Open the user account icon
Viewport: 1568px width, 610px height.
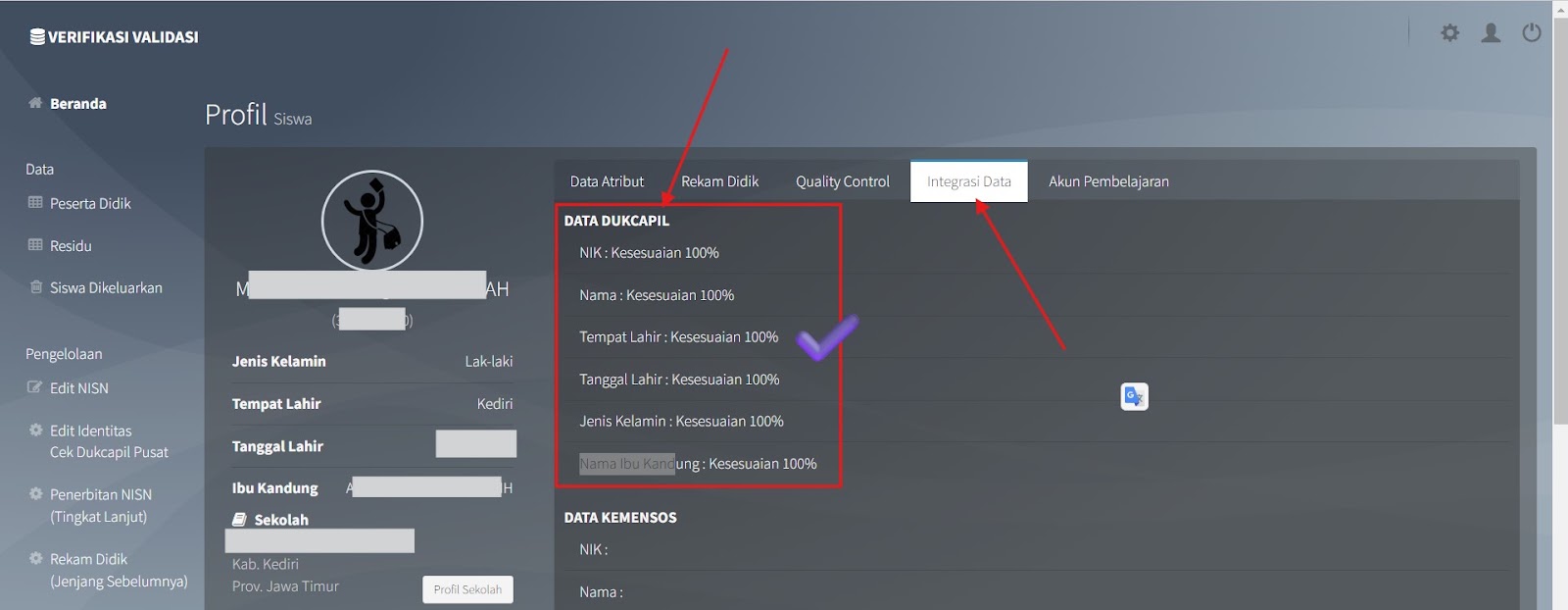[x=1491, y=33]
